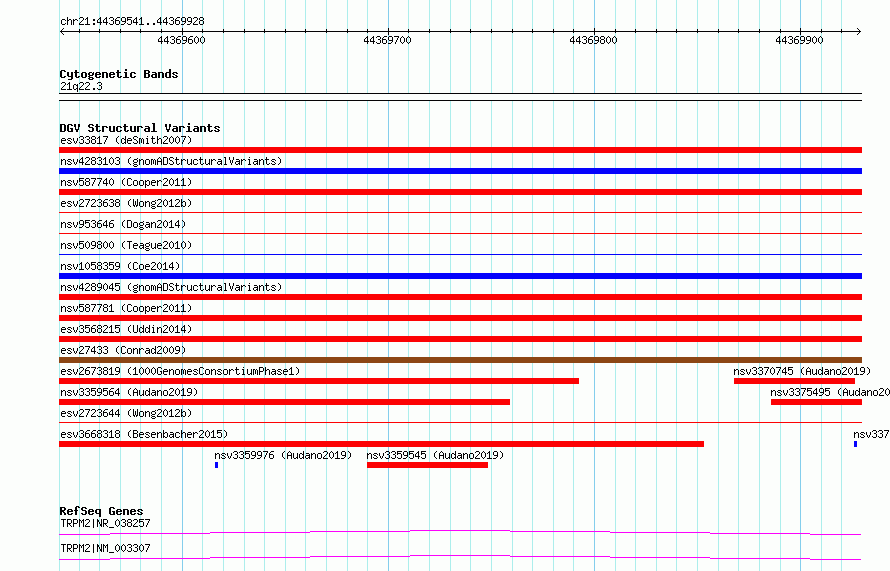Select the red esv3668318 variant bar
The height and width of the screenshot is (571, 890).
click(x=381, y=444)
